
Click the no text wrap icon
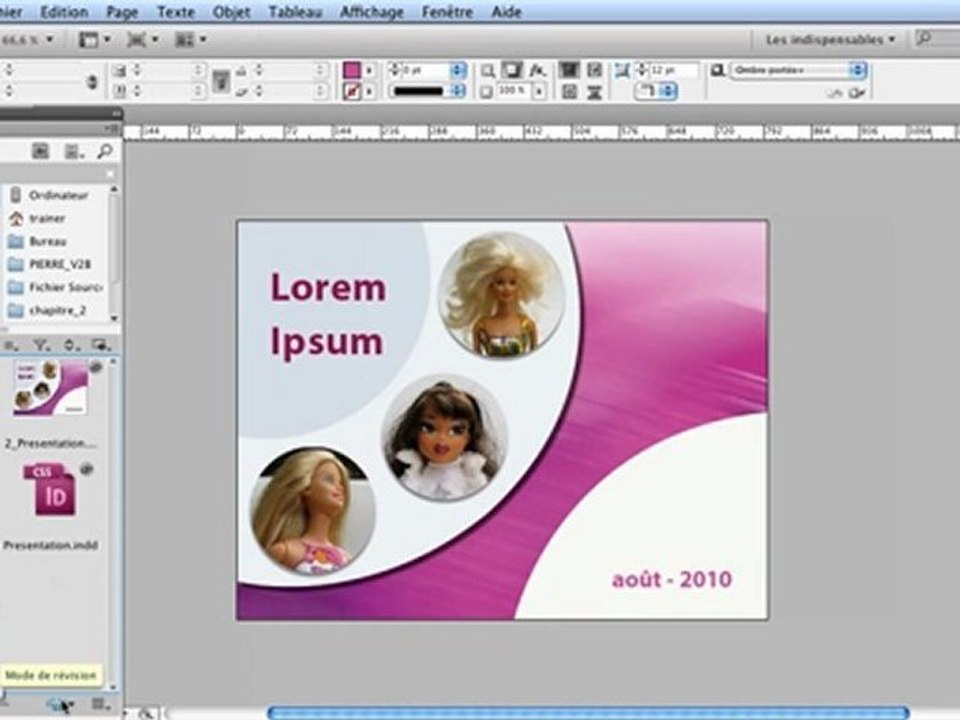point(569,70)
